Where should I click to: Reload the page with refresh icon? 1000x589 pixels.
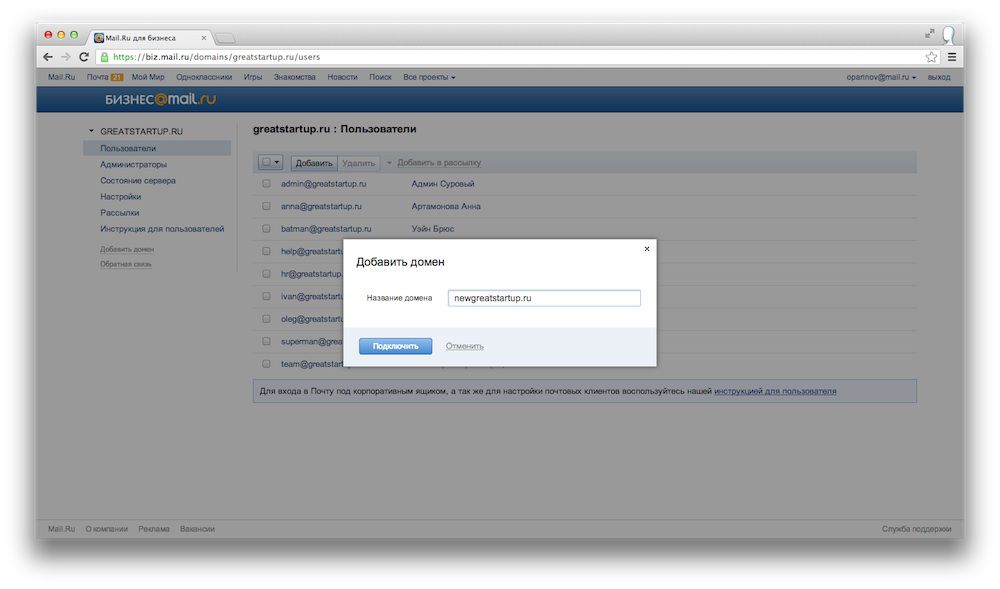pos(84,57)
